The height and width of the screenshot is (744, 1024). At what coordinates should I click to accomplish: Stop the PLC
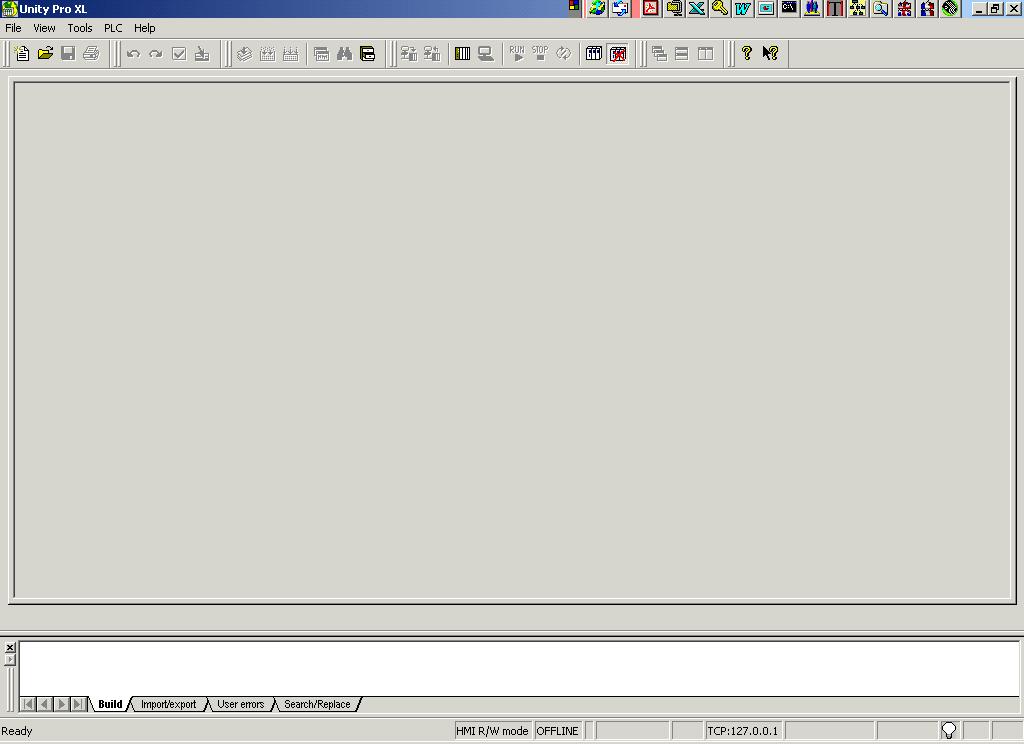pos(539,53)
